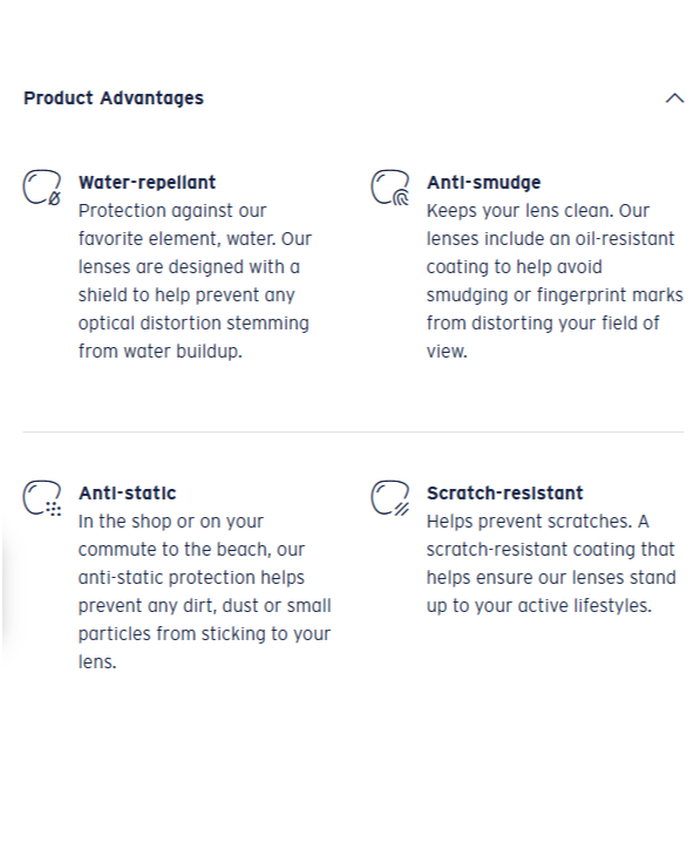Click the Anti-static description paragraph
Viewport: 700px width, 850px height.
pyautogui.click(x=204, y=591)
